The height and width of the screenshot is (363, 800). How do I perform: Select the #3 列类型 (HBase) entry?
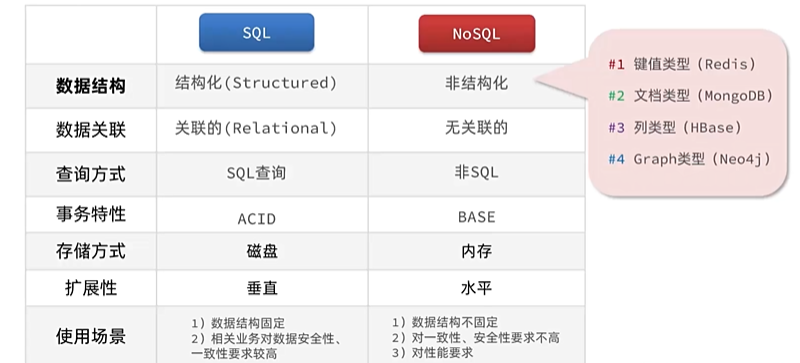coord(675,127)
